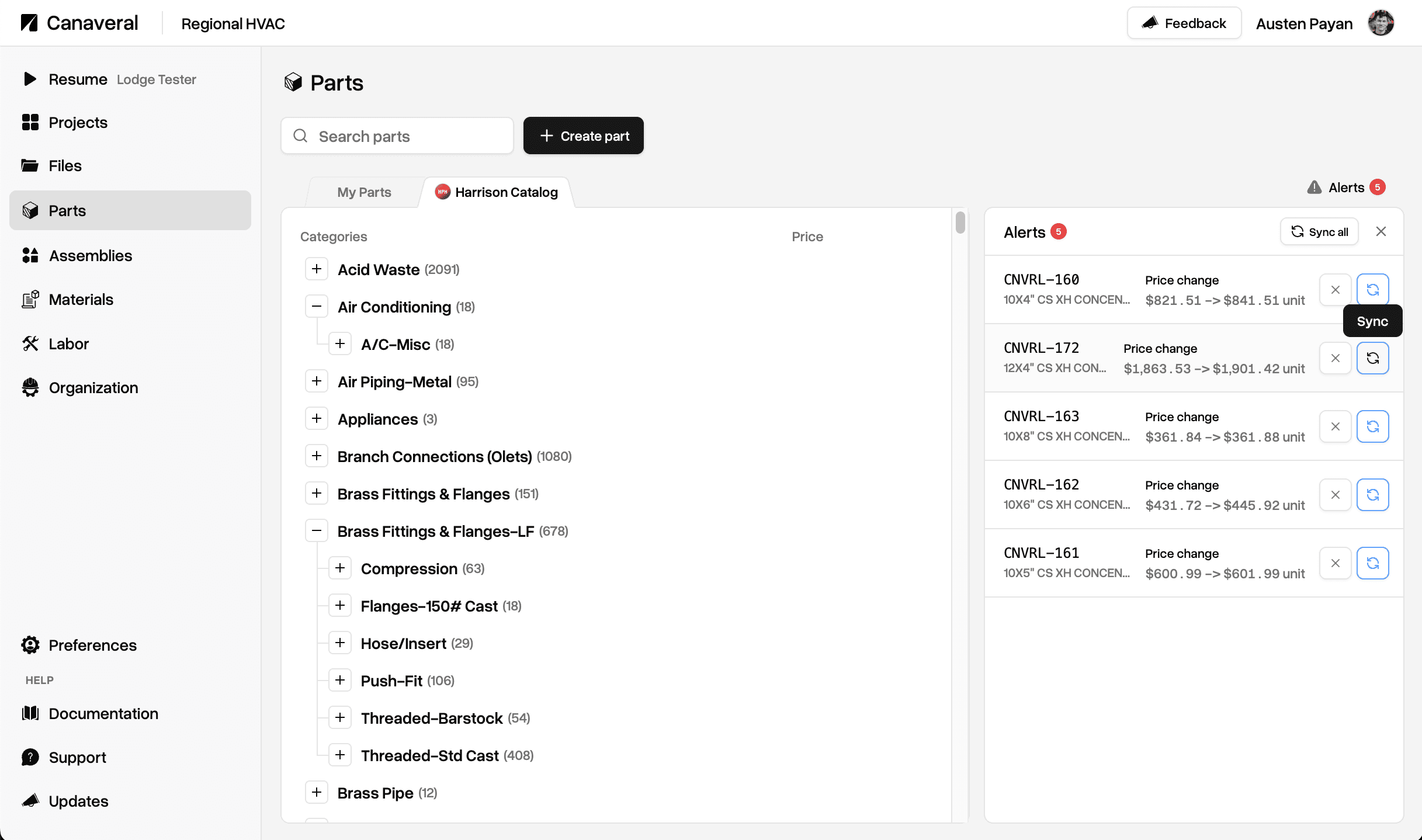Expand Flanges-150# Cast subcategory
The width and height of the screenshot is (1422, 840).
tap(340, 606)
